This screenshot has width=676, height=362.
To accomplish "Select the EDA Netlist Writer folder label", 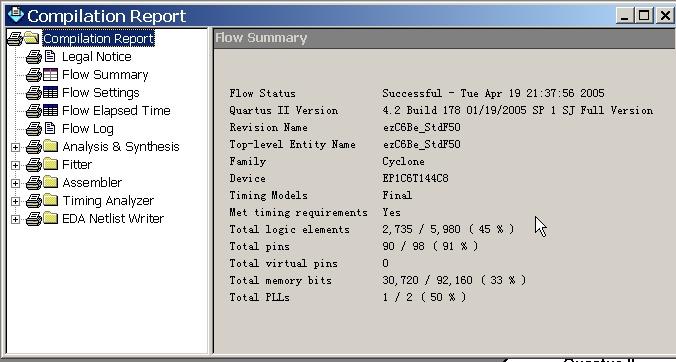I will [113, 219].
